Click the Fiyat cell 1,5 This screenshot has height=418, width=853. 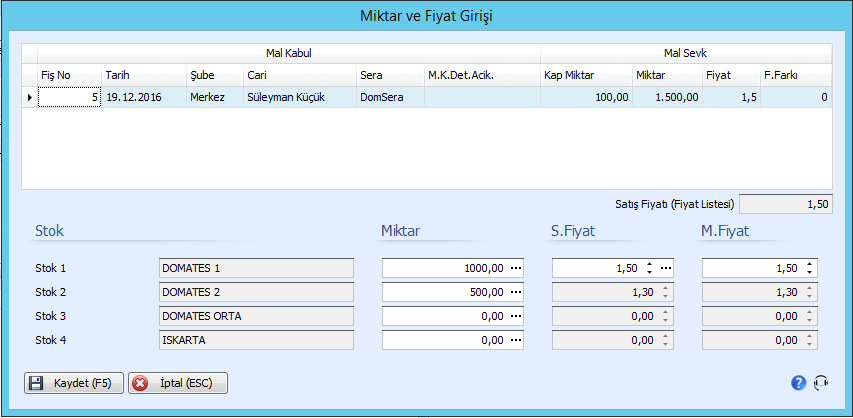731,97
